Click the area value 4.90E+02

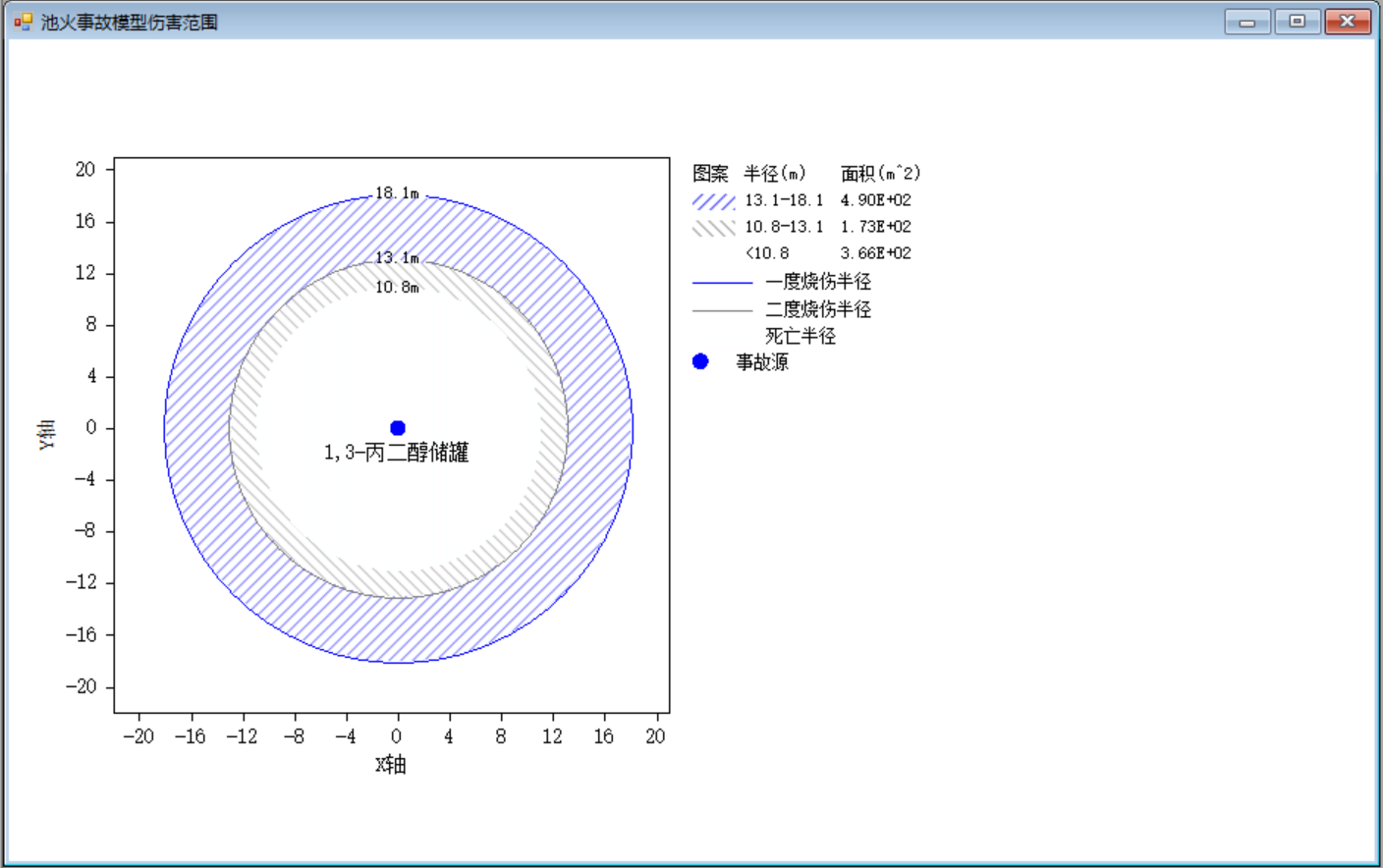(875, 200)
